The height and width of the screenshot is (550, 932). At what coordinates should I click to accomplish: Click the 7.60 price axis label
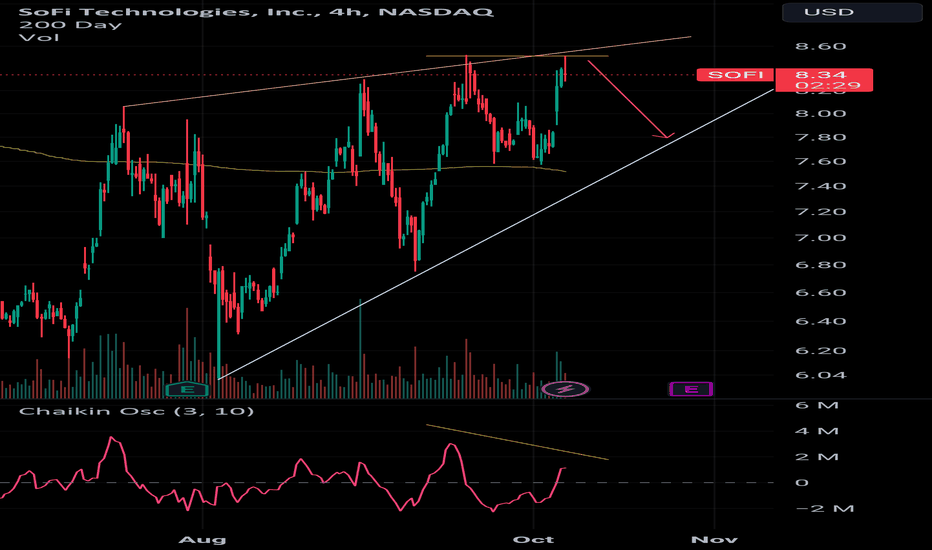(821, 162)
